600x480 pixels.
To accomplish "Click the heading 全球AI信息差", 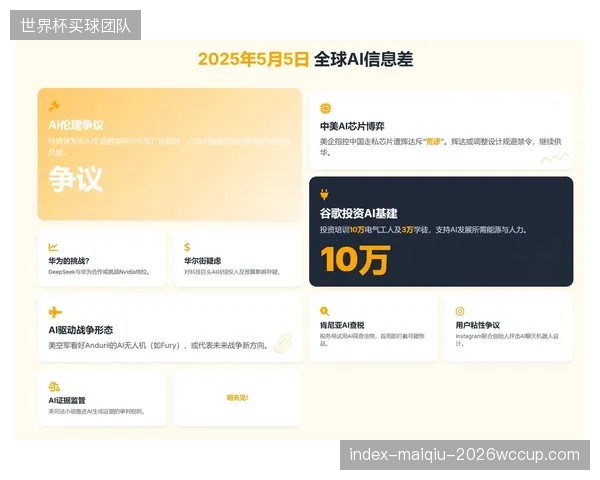I will (364, 59).
